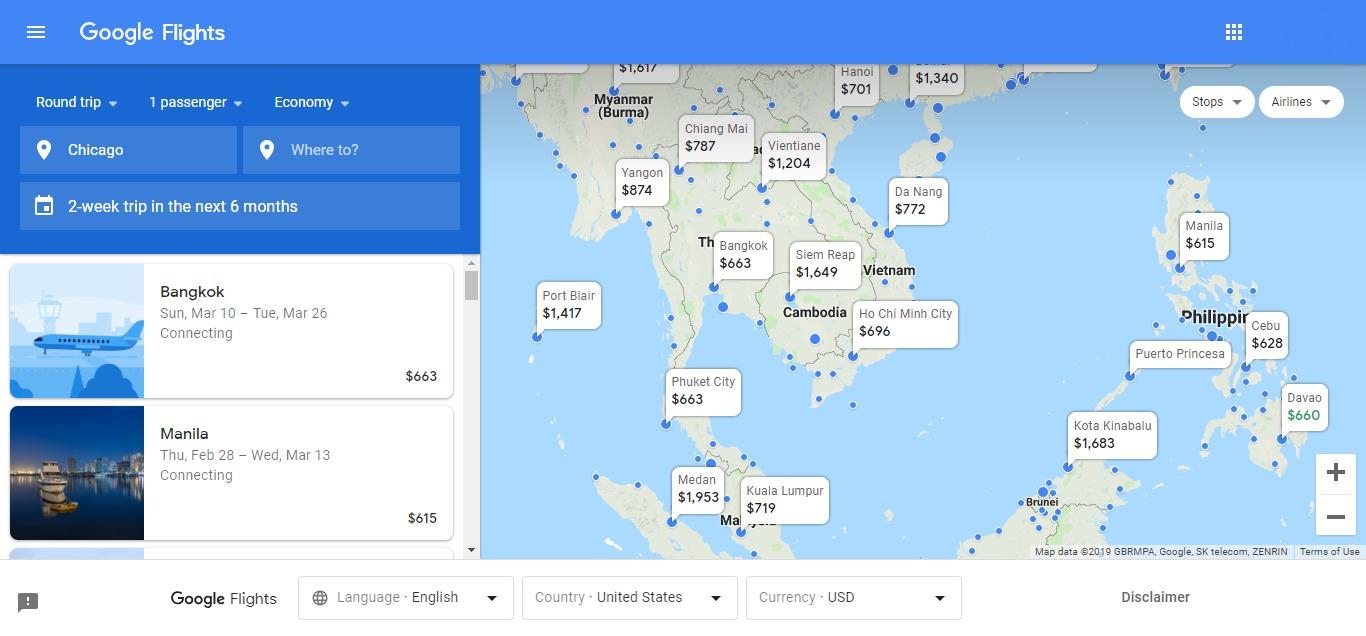
Task: Select Siem Reap $1,649 map label
Action: [825, 264]
